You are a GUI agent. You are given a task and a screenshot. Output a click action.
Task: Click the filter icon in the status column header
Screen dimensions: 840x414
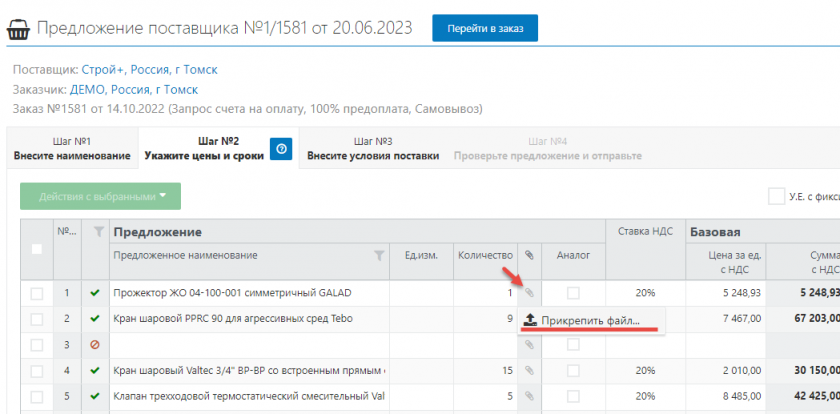97,232
